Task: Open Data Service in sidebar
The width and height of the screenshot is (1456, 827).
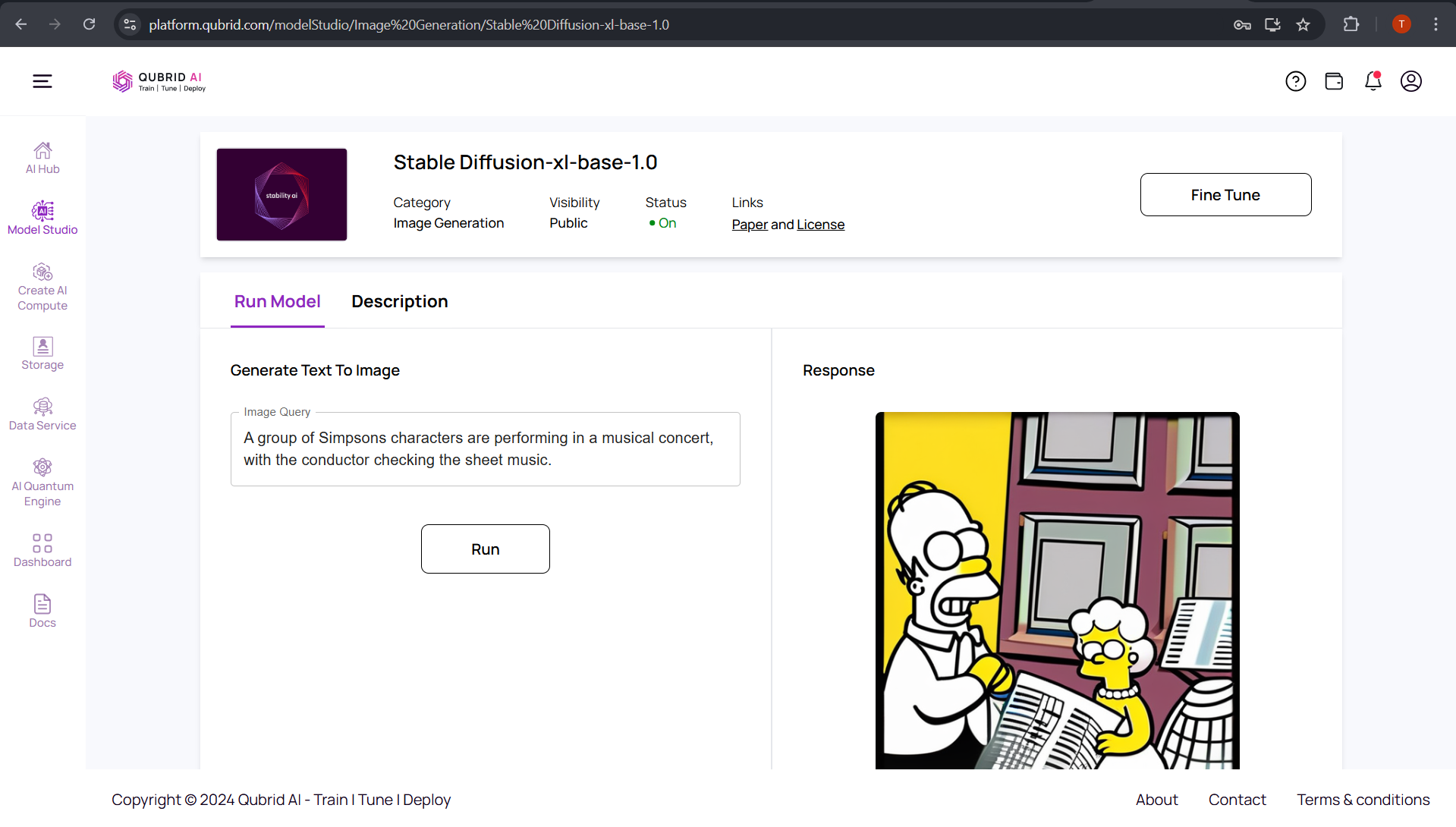Action: (42, 415)
